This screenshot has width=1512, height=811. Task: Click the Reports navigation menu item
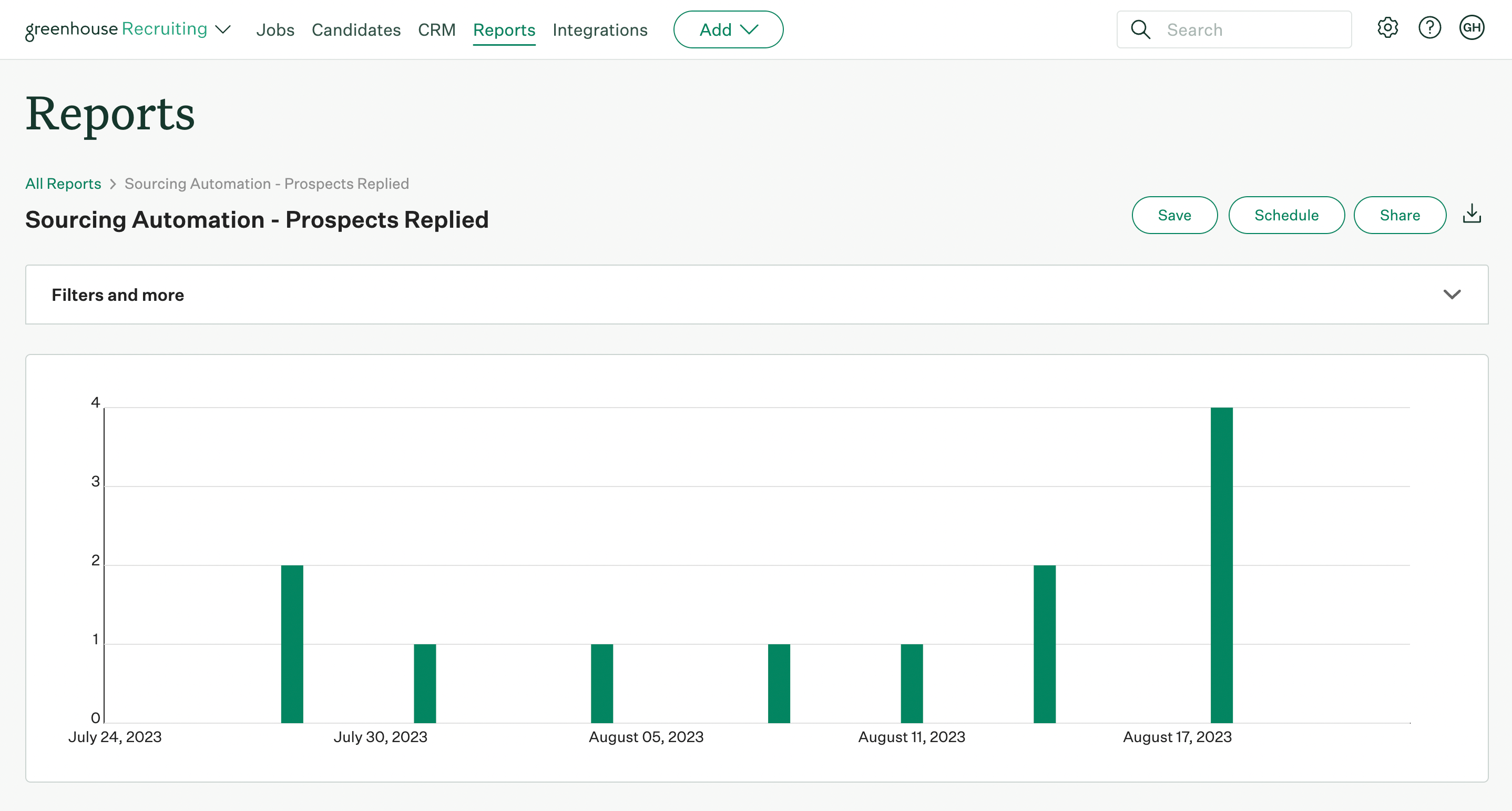(x=504, y=28)
